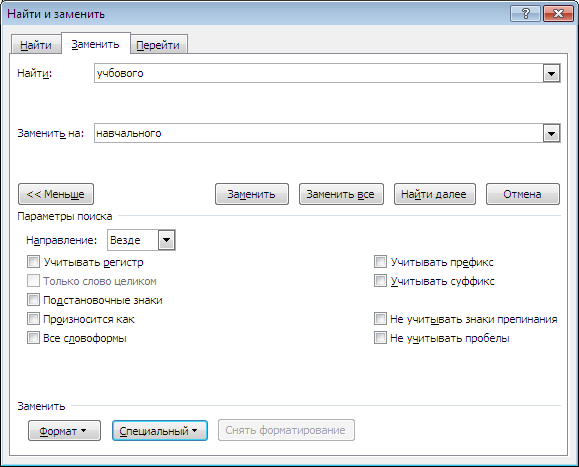Focus the Найти text field containing учбового
The height and width of the screenshot is (467, 579).
(x=319, y=73)
